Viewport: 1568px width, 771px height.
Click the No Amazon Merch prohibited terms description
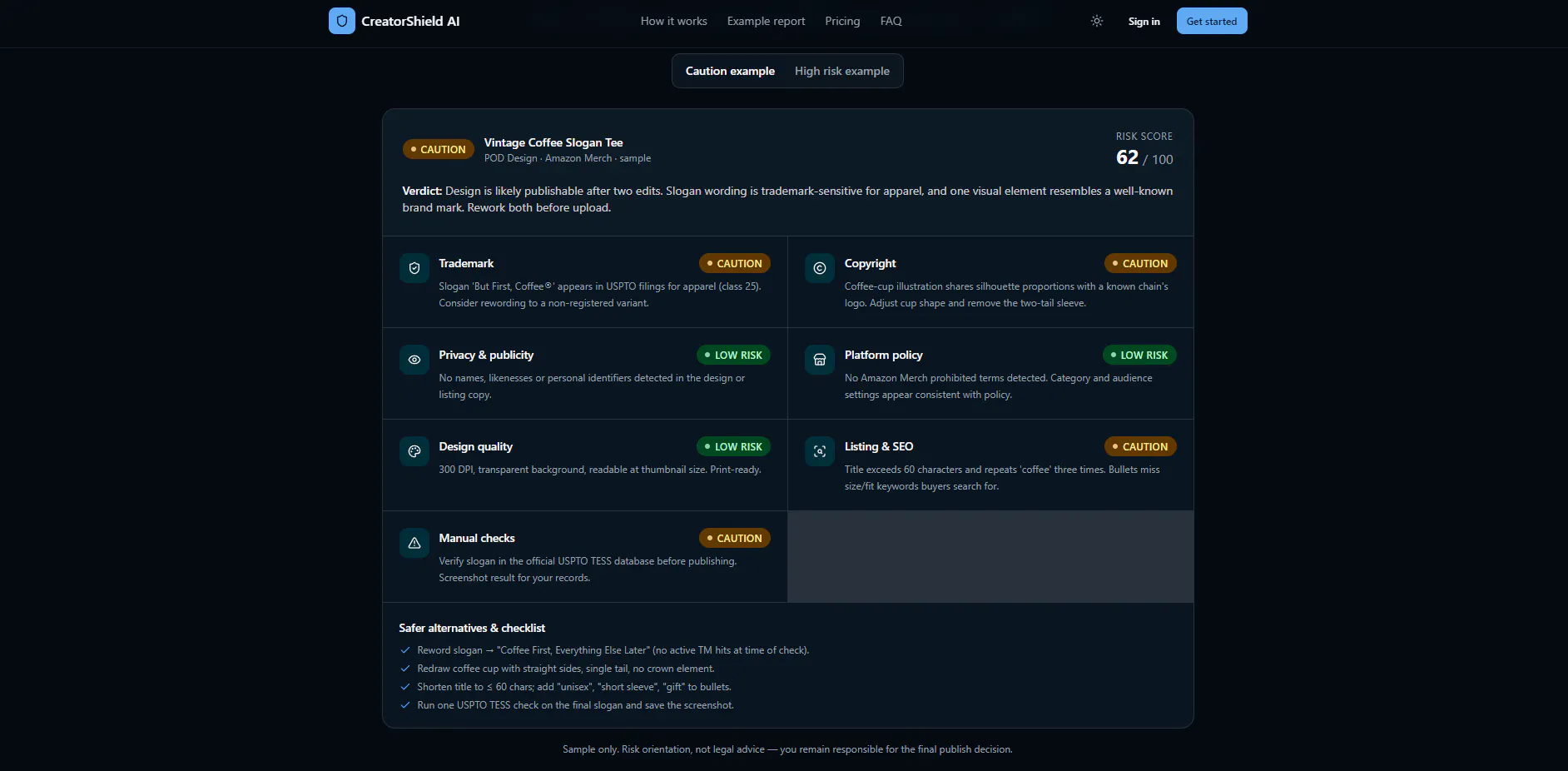click(x=998, y=386)
